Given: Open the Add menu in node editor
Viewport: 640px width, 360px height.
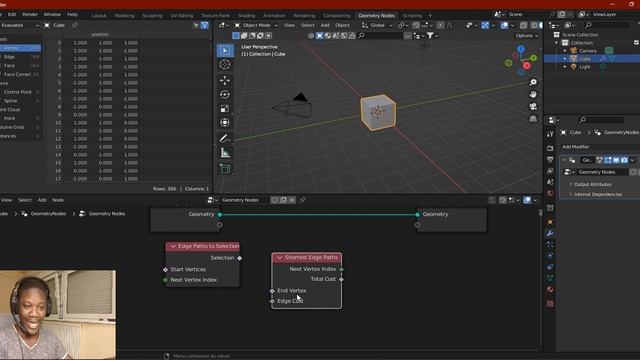Looking at the screenshot, I should [42, 200].
